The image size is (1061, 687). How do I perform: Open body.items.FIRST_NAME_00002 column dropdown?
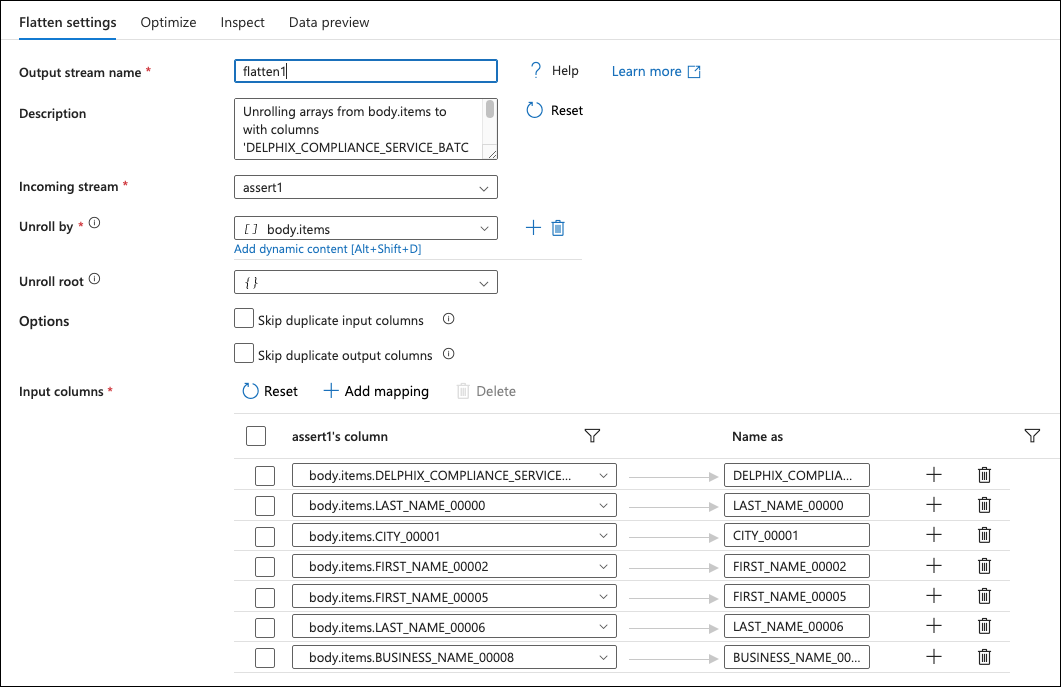(454, 566)
